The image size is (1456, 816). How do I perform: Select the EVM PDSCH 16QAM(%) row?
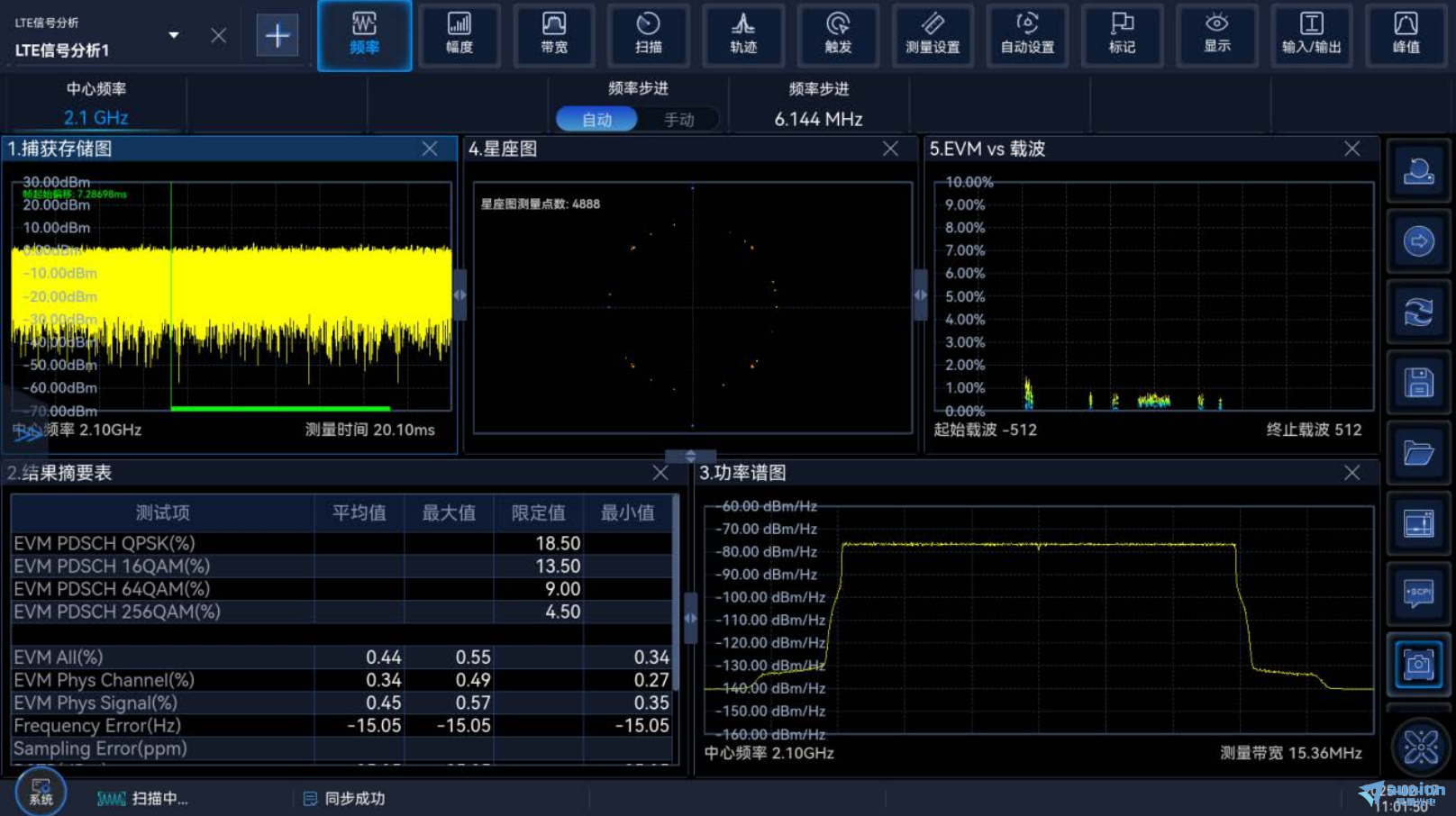pos(341,566)
